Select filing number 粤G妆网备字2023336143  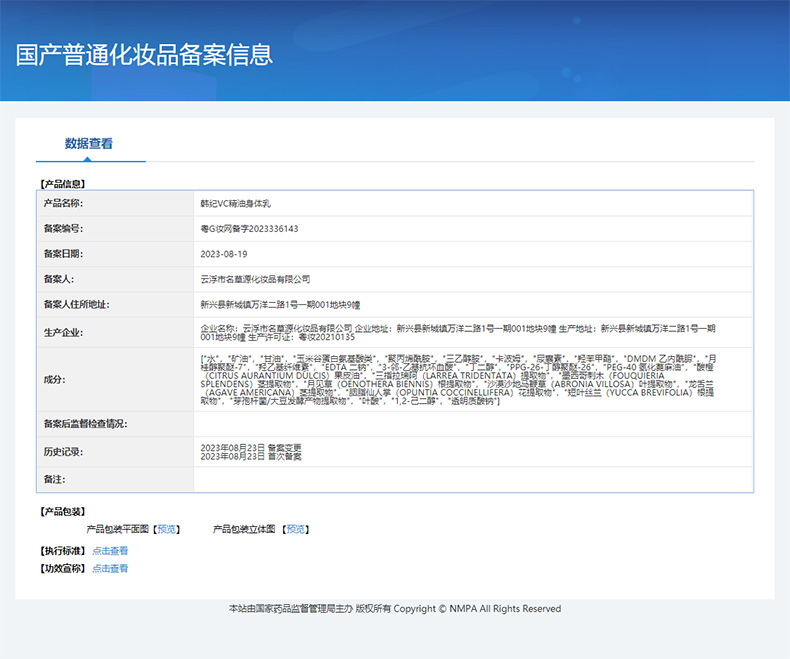[x=249, y=229]
